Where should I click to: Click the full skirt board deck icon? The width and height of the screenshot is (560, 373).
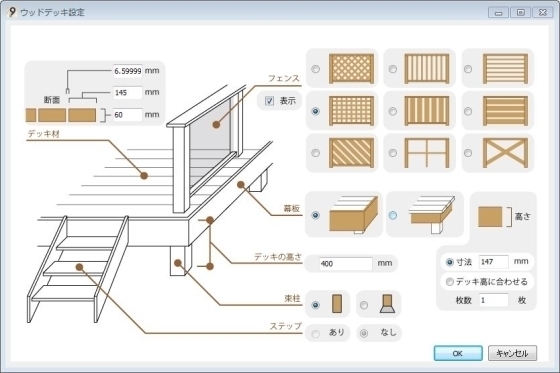click(x=354, y=214)
